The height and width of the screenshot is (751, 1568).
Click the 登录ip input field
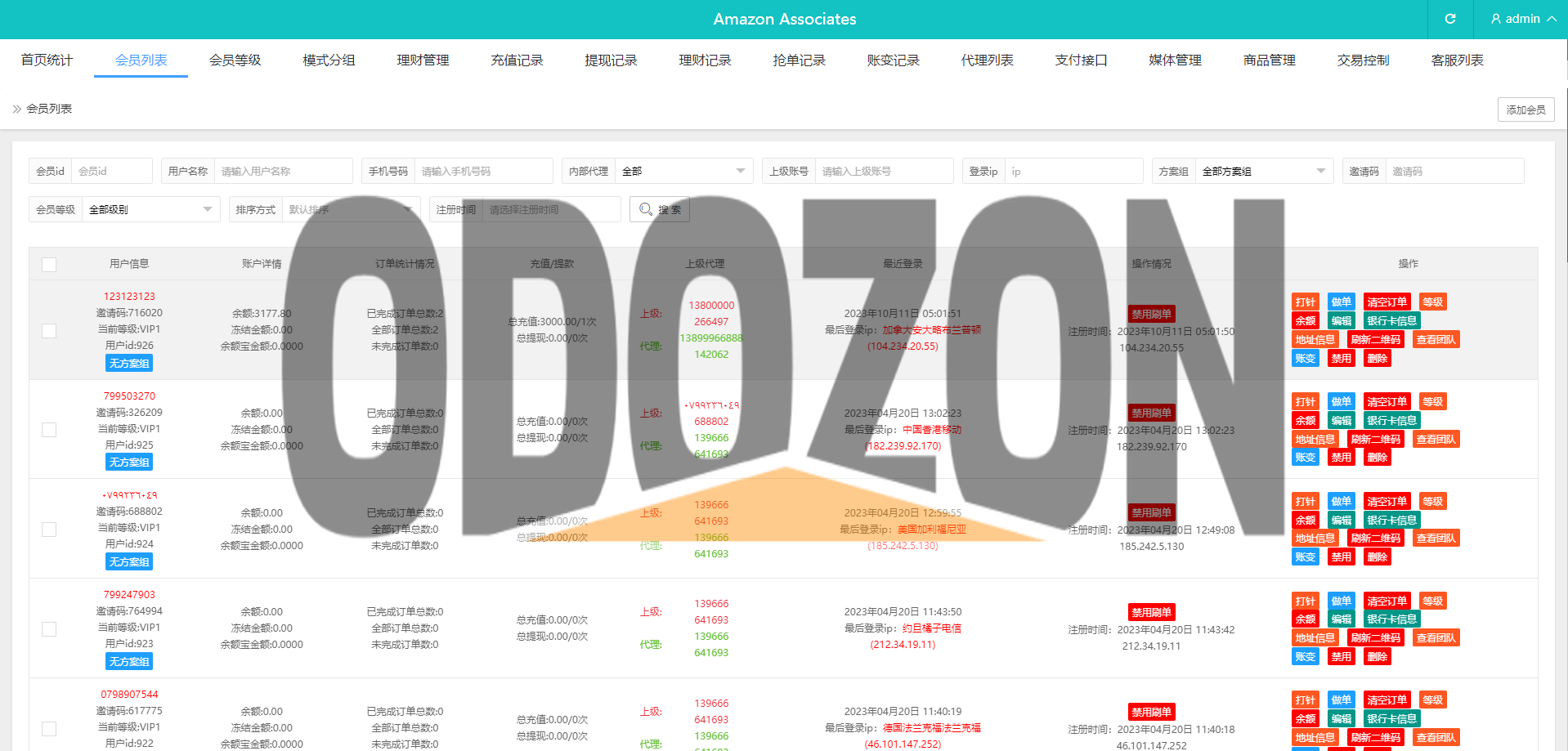click(x=1074, y=171)
